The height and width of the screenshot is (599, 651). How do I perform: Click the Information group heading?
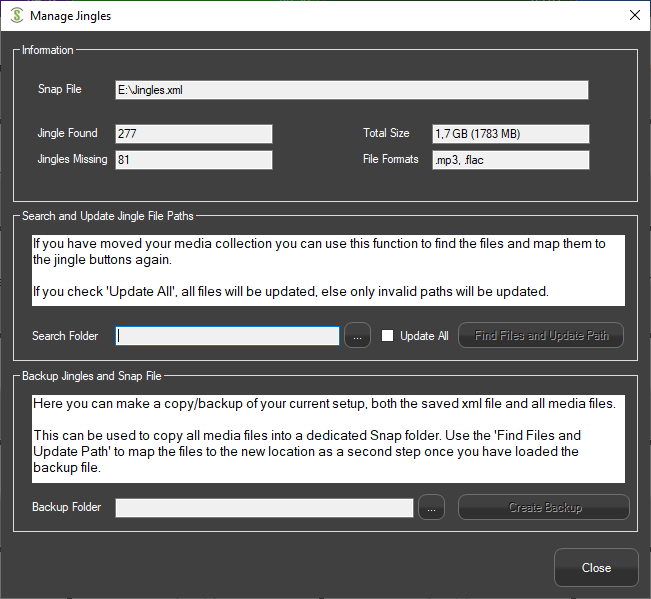coord(48,50)
